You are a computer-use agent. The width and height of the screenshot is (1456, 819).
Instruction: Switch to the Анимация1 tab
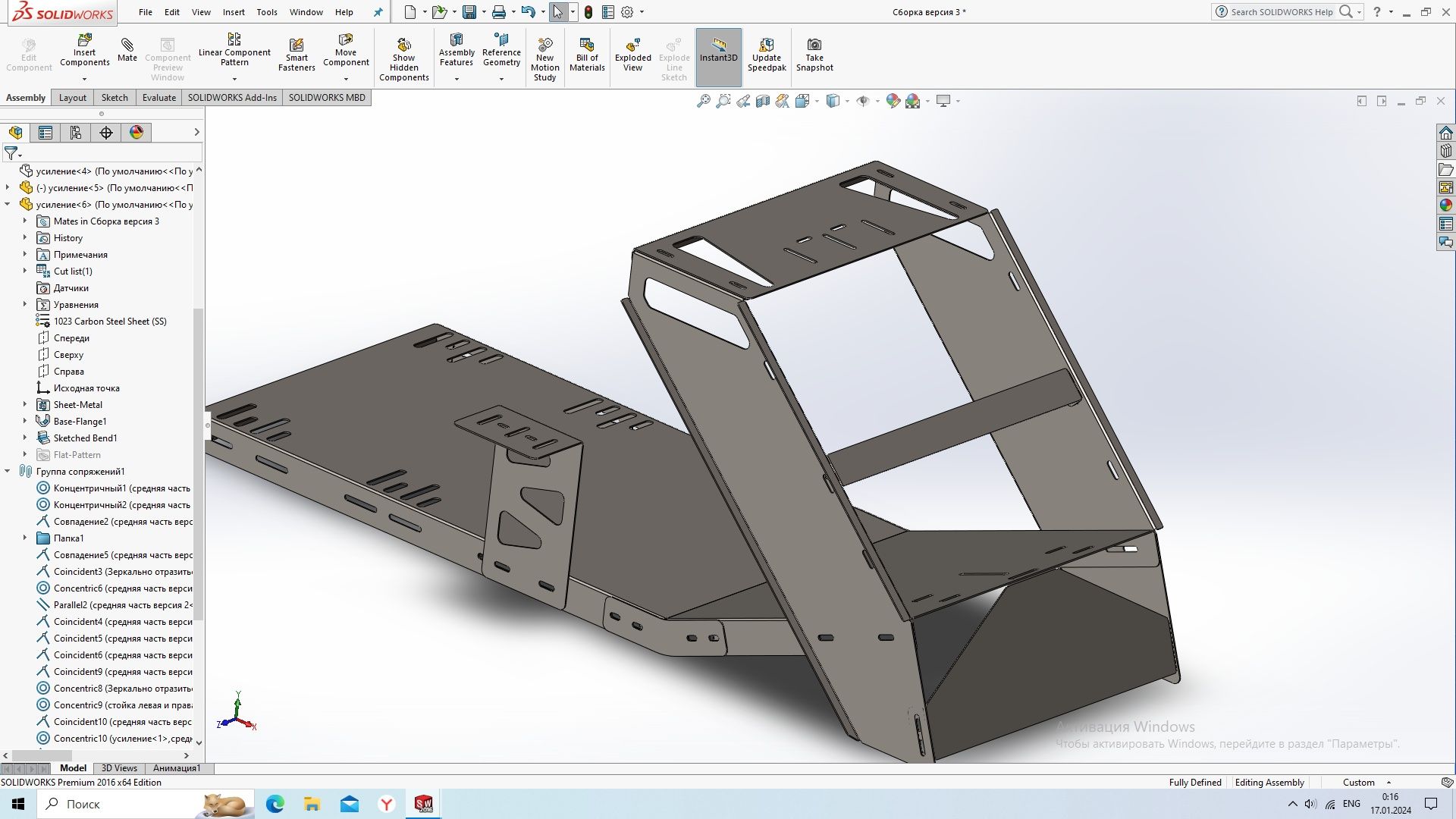tap(176, 768)
